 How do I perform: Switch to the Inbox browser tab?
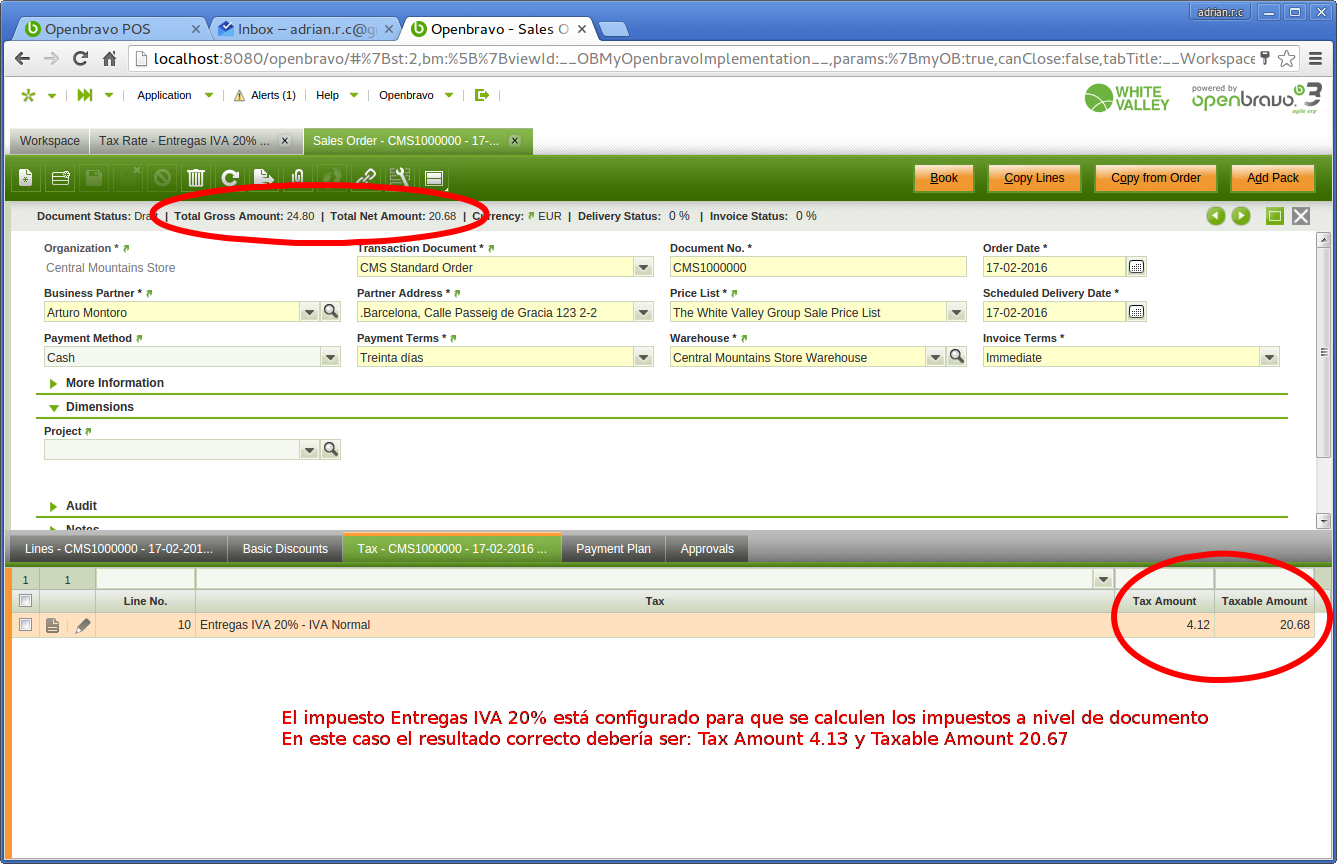point(305,29)
